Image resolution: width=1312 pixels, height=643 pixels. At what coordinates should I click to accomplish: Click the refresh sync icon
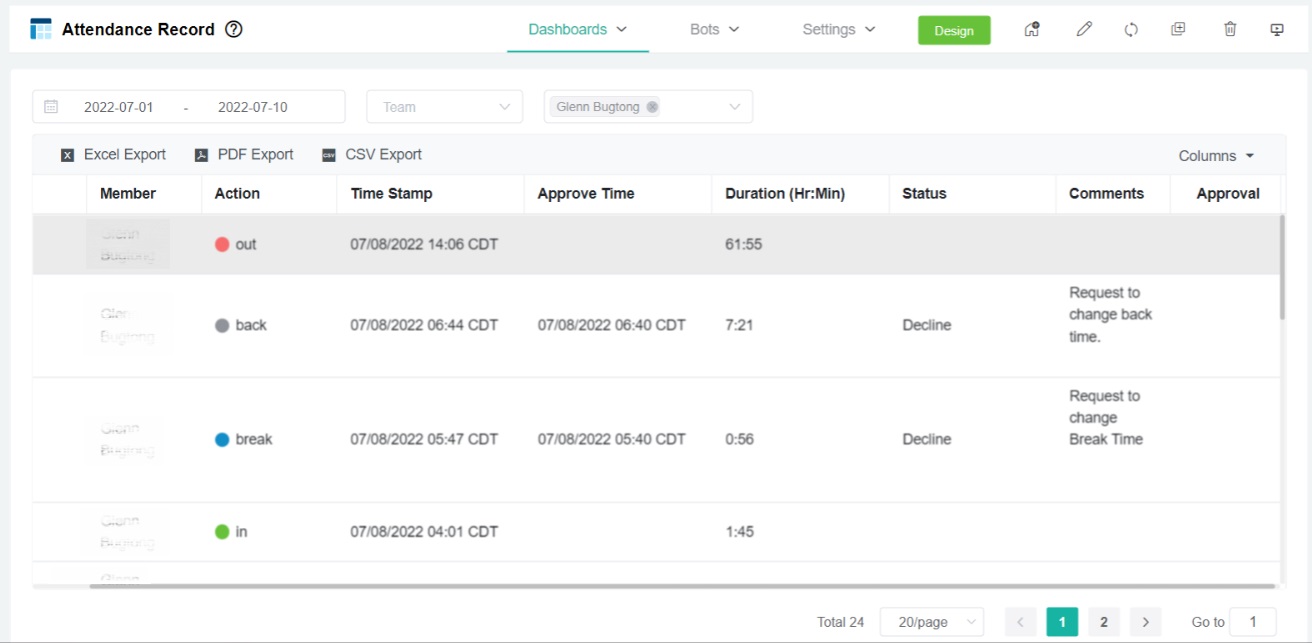1131,30
